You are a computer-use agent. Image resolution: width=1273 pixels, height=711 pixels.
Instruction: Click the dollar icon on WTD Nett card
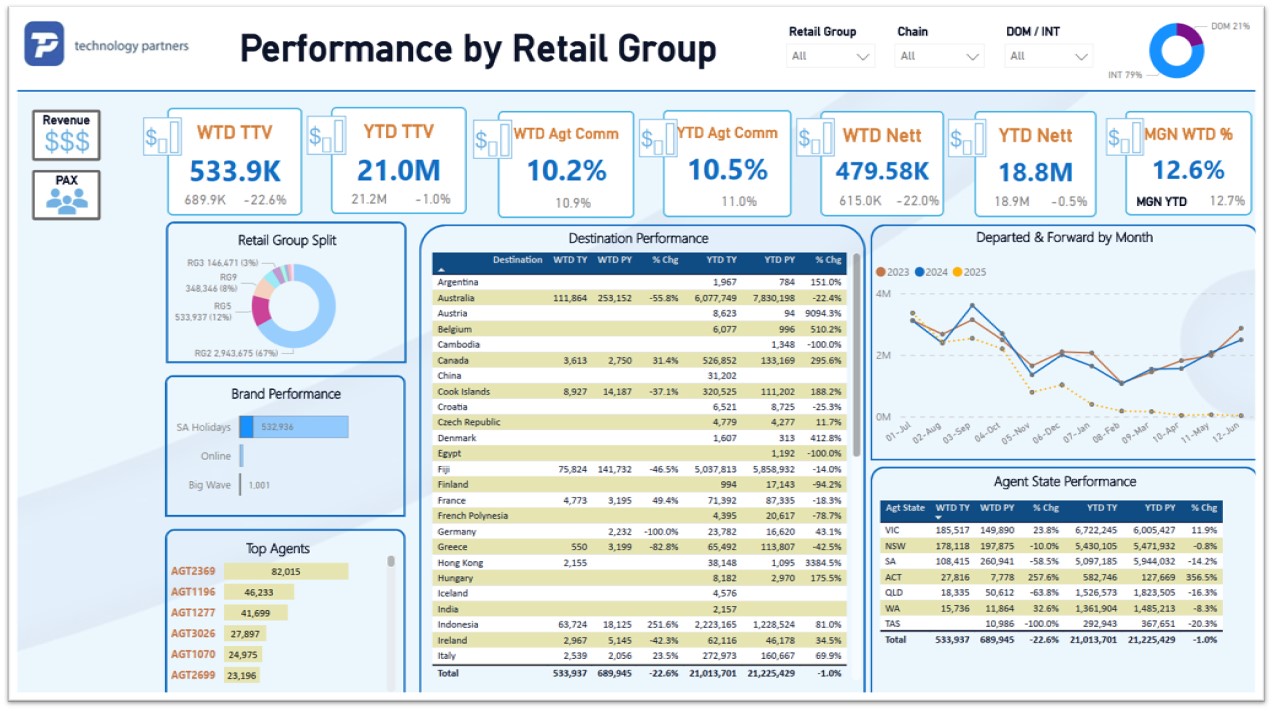[x=815, y=139]
